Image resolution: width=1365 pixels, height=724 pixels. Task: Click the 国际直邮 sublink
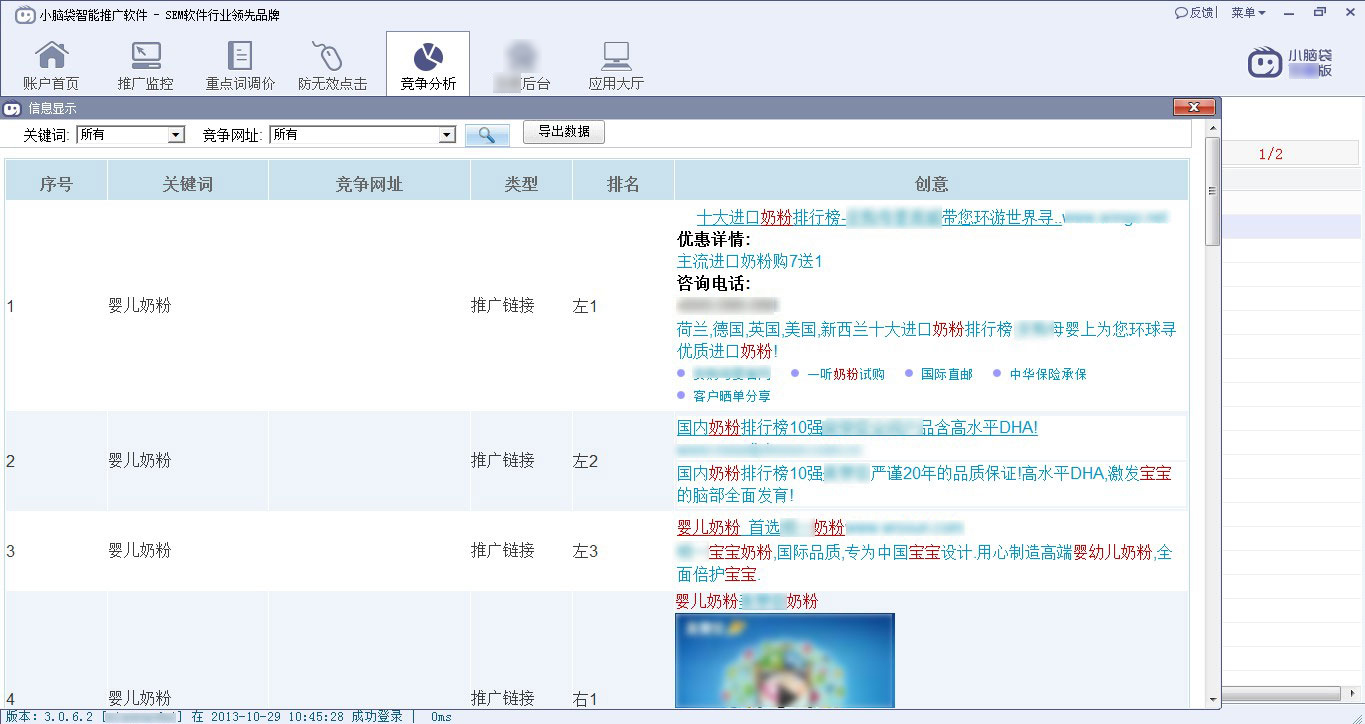point(946,374)
